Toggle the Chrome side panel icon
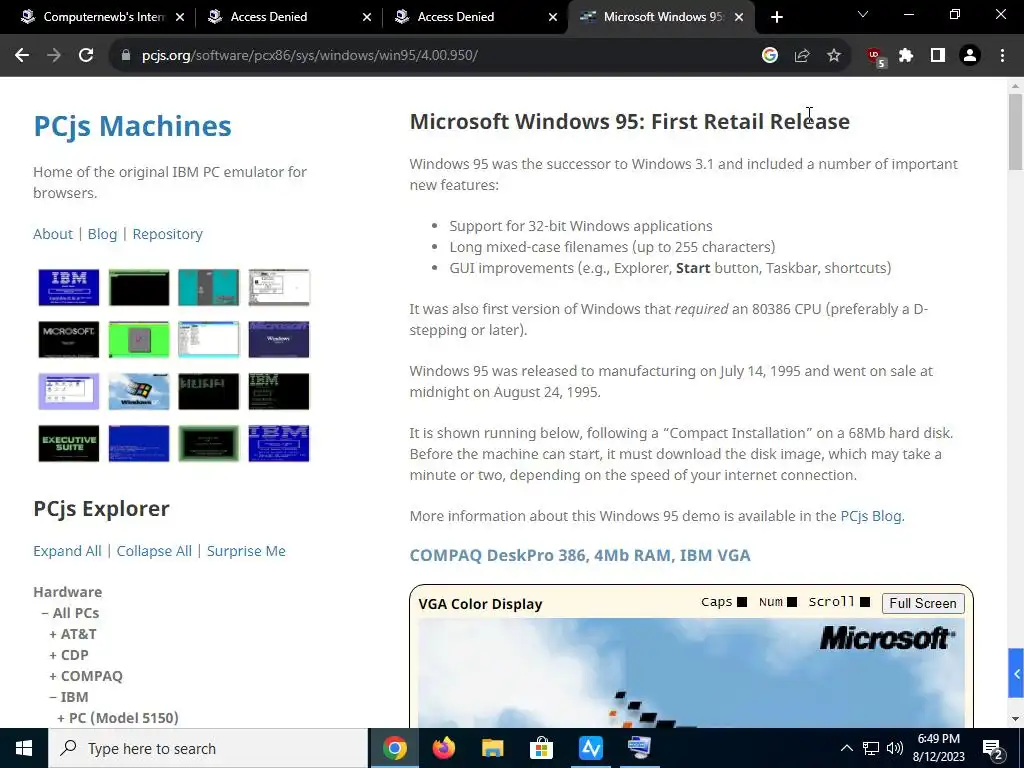 (x=938, y=56)
